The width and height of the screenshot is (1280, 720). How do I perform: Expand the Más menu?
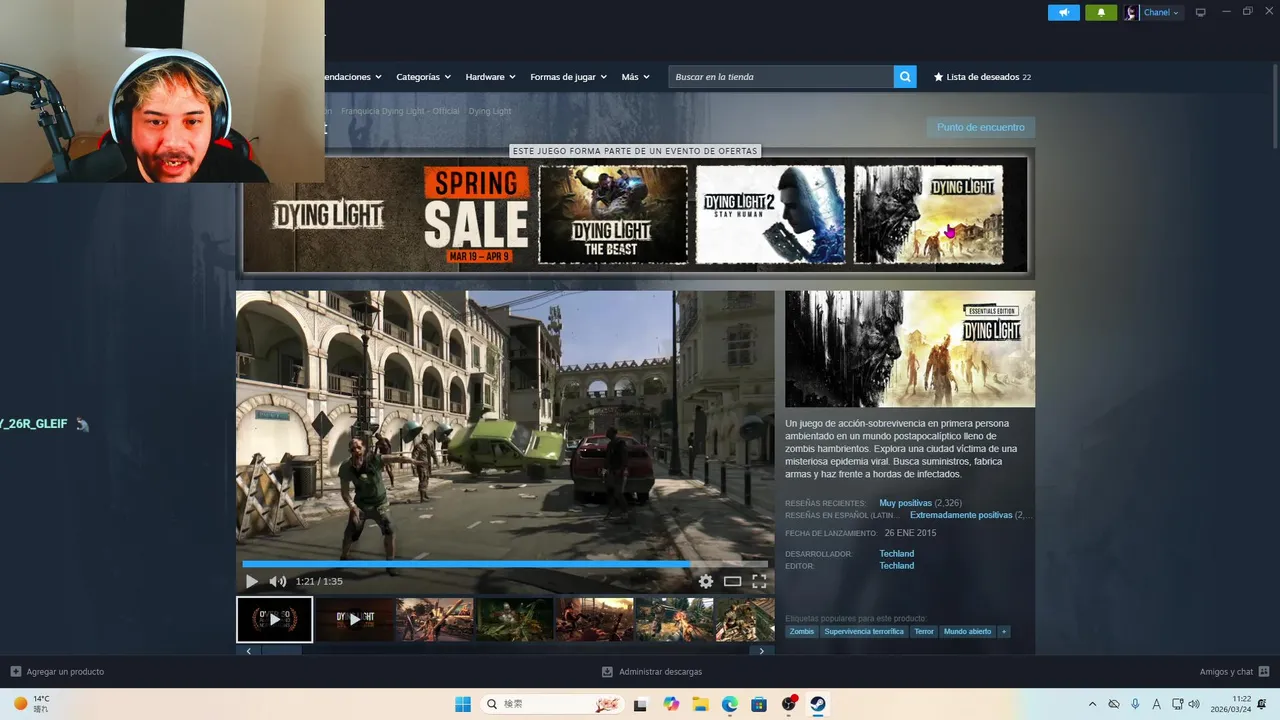(x=635, y=77)
